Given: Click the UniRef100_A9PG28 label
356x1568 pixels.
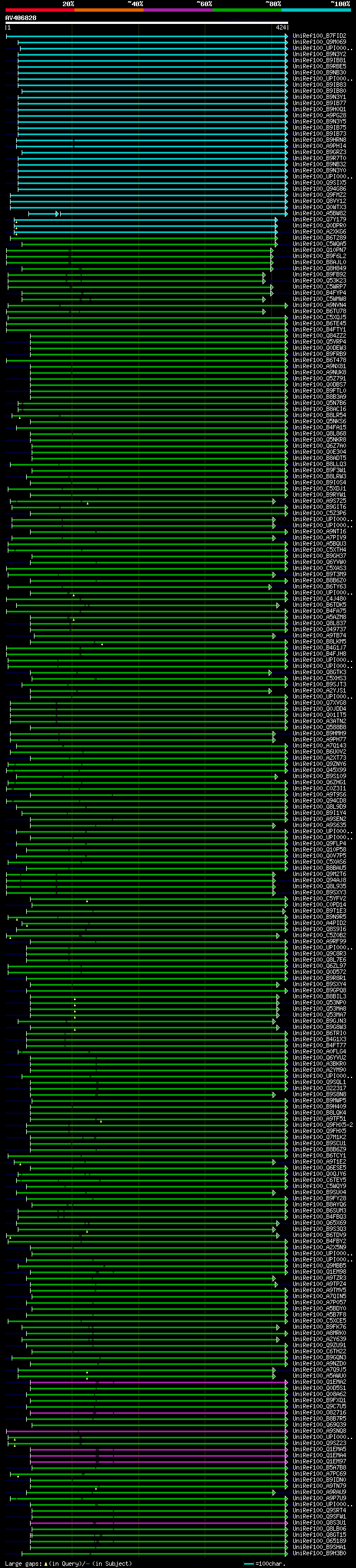Looking at the screenshot, I should tap(319, 116).
